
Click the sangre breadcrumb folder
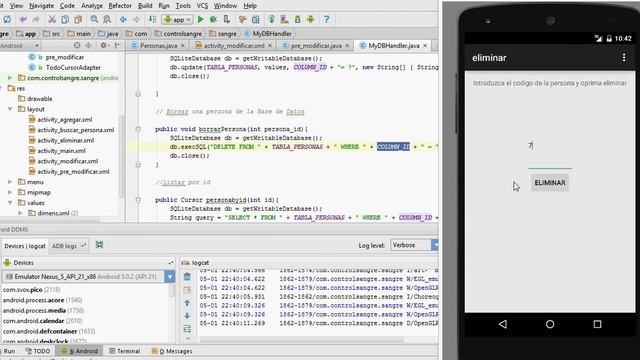[x=223, y=33]
